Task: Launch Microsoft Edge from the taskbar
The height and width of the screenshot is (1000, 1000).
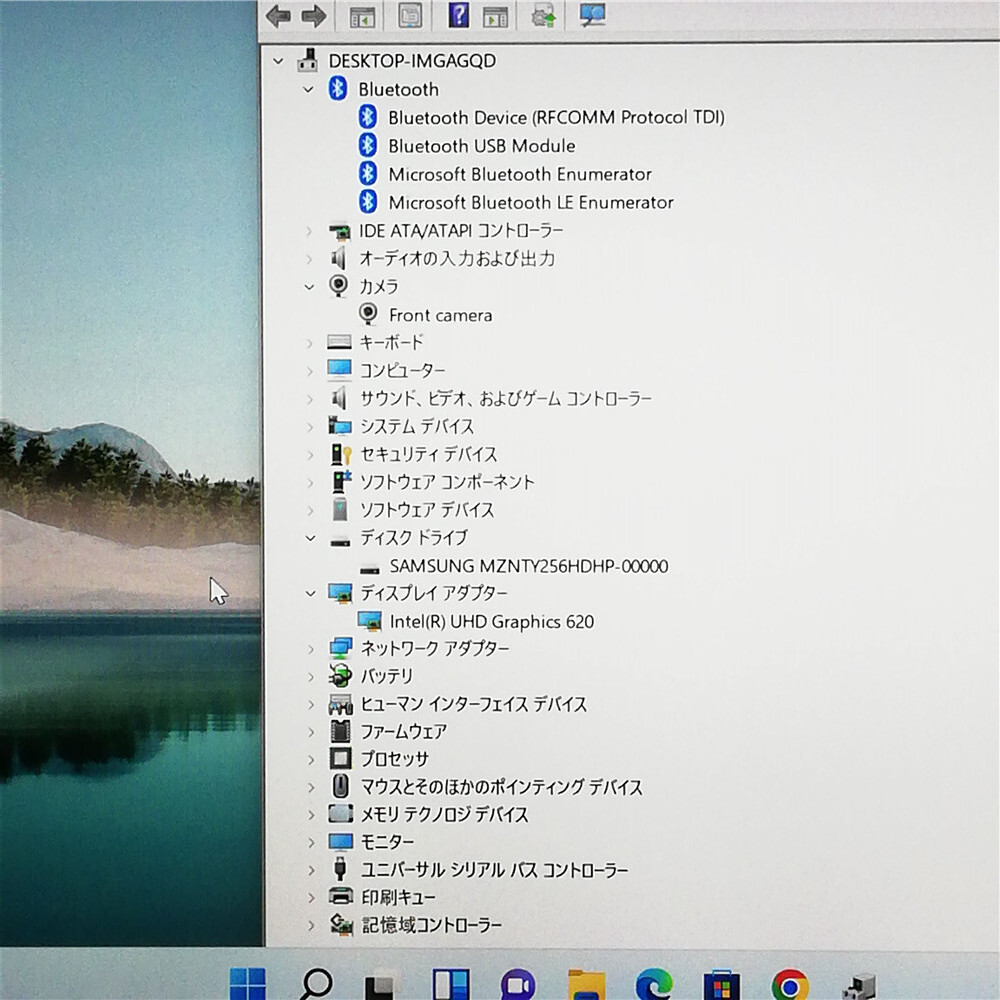Action: pos(654,983)
